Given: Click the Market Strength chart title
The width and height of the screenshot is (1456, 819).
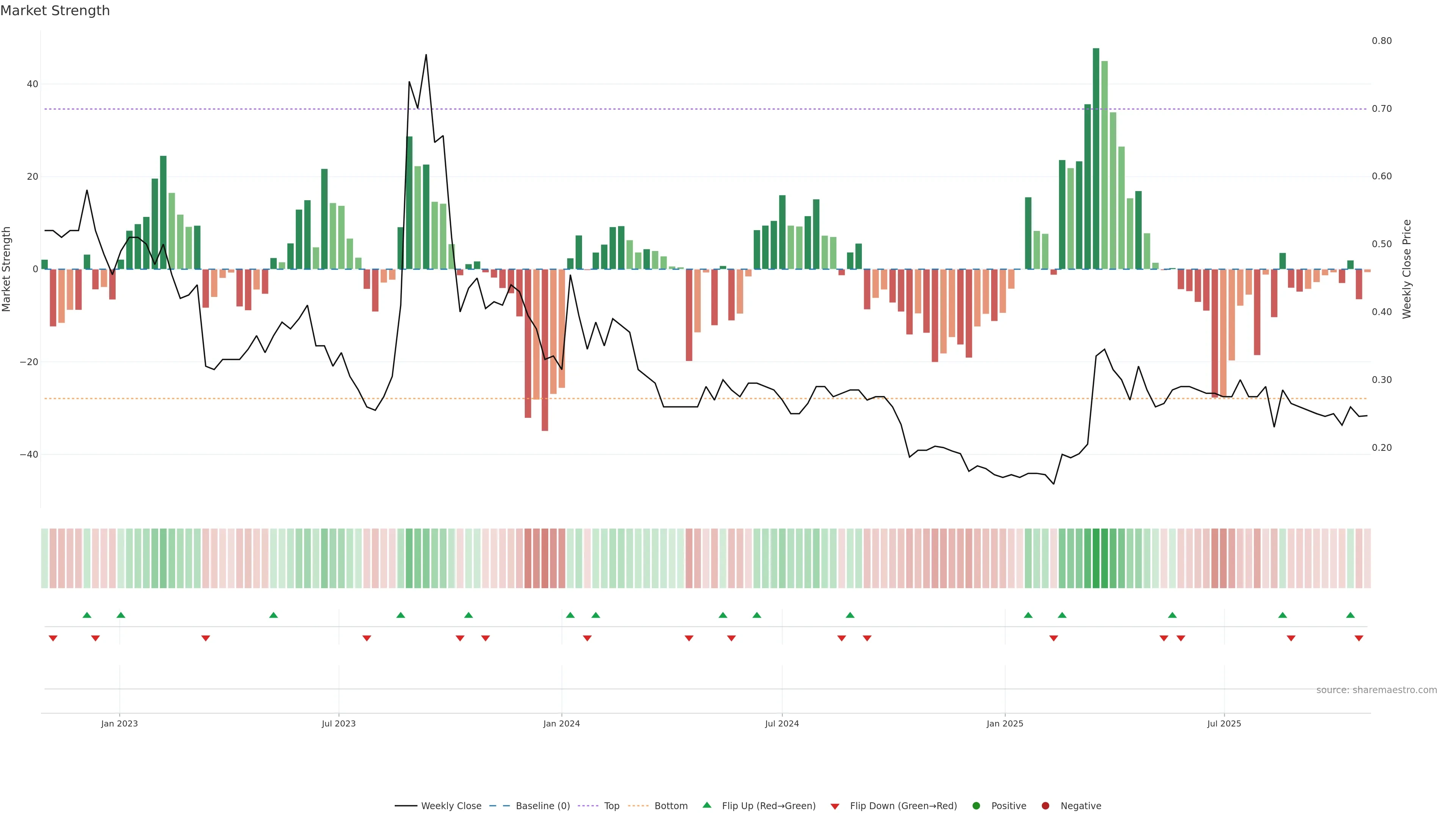Looking at the screenshot, I should (x=55, y=11).
